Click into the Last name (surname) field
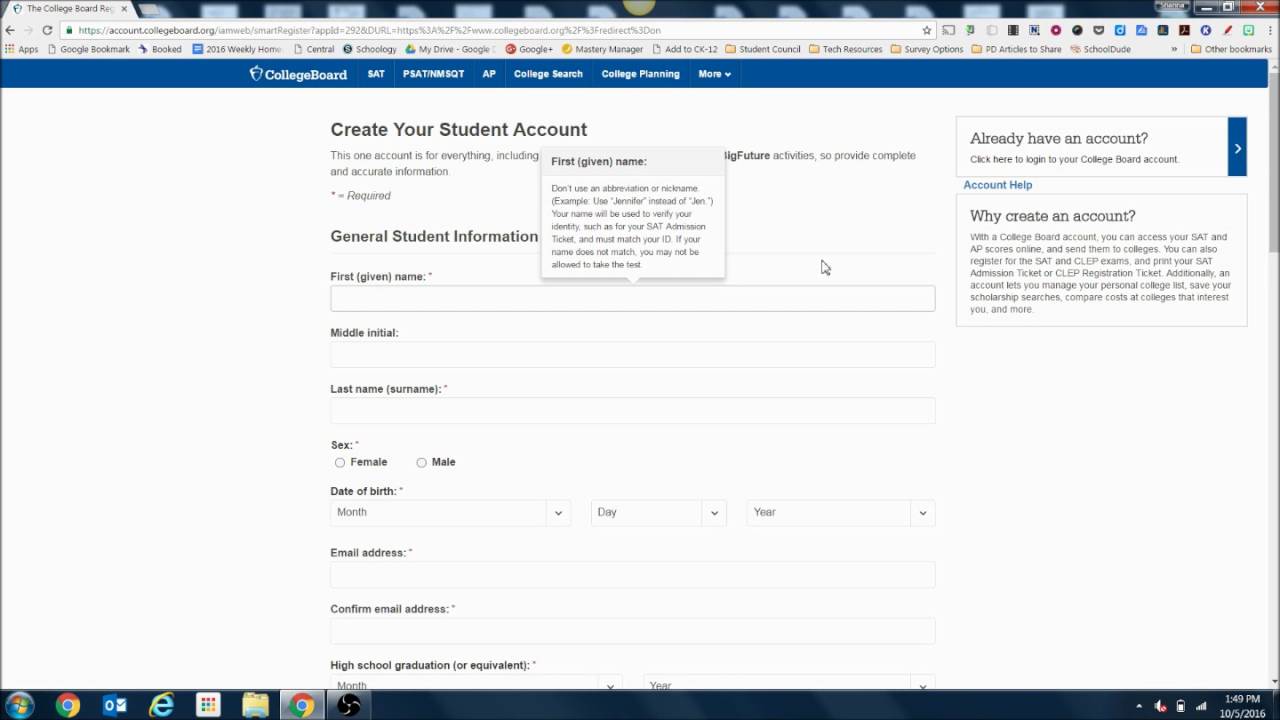 632,410
